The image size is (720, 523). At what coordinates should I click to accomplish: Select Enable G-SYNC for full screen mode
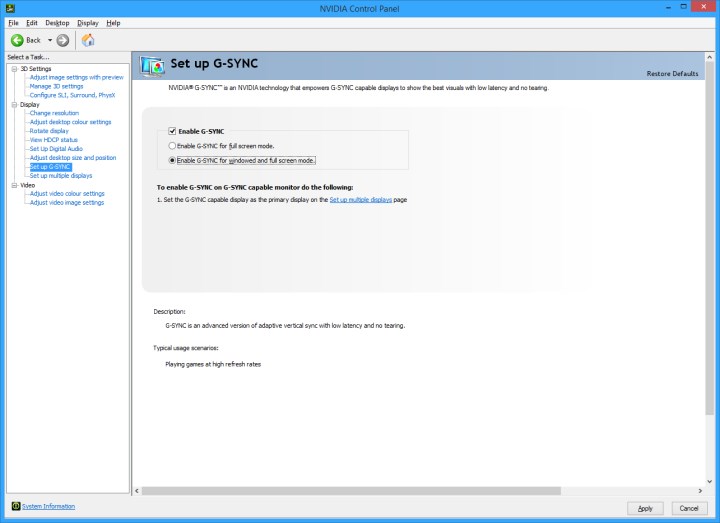point(172,146)
